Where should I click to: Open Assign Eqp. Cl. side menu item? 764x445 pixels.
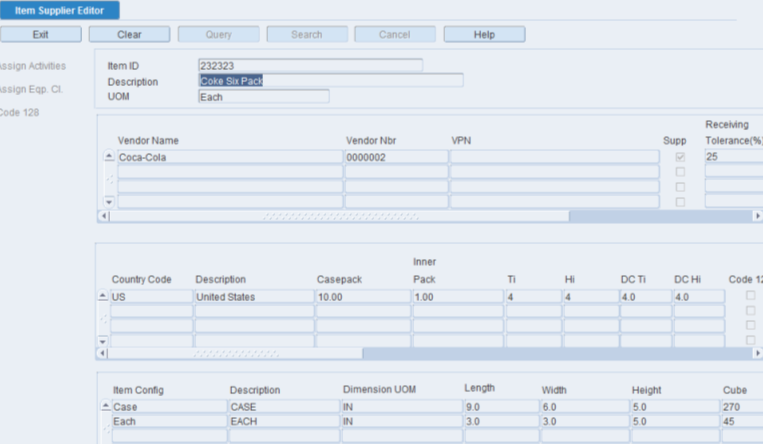click(x=31, y=89)
